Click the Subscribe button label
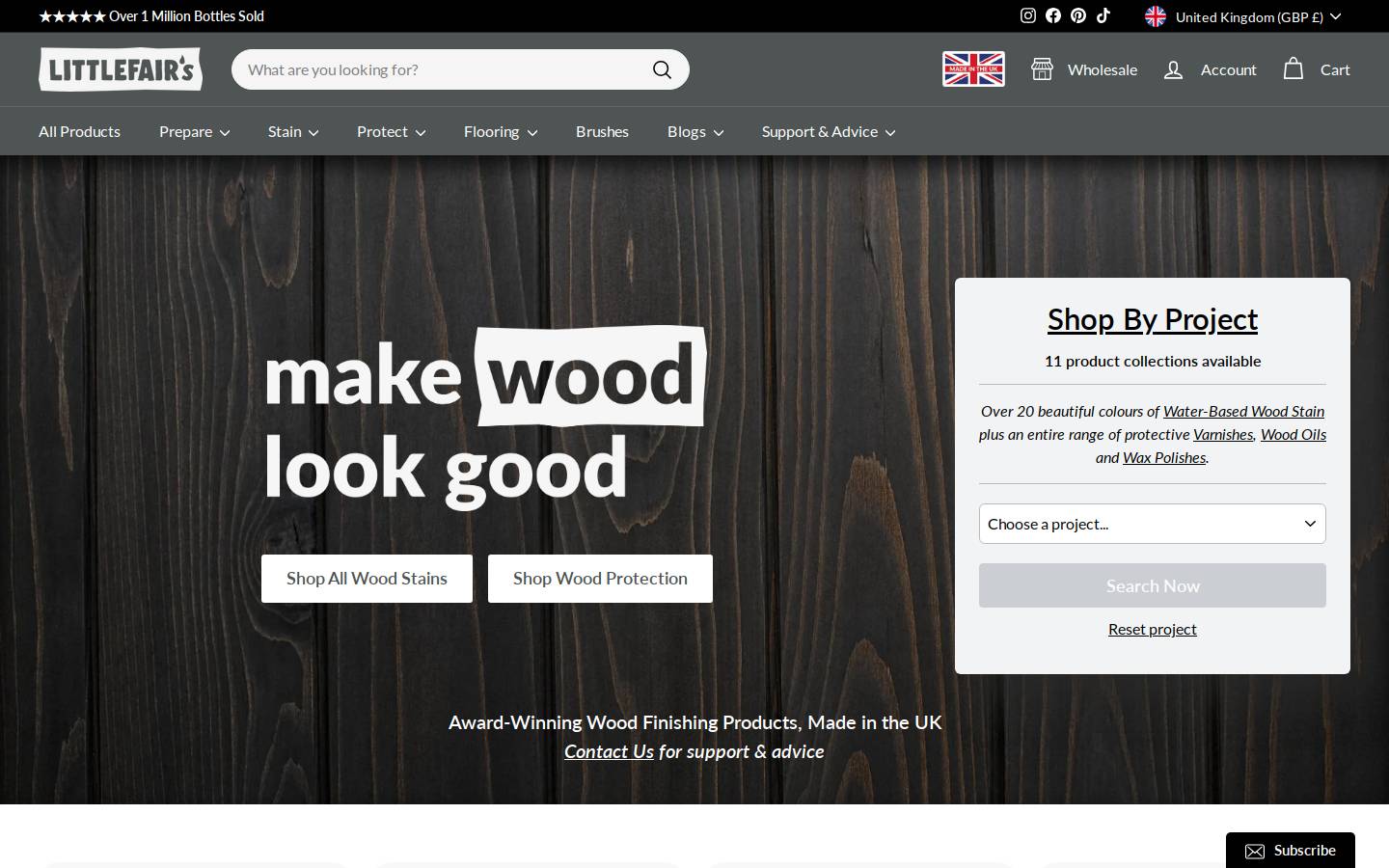Image resolution: width=1389 pixels, height=868 pixels. (x=1305, y=851)
